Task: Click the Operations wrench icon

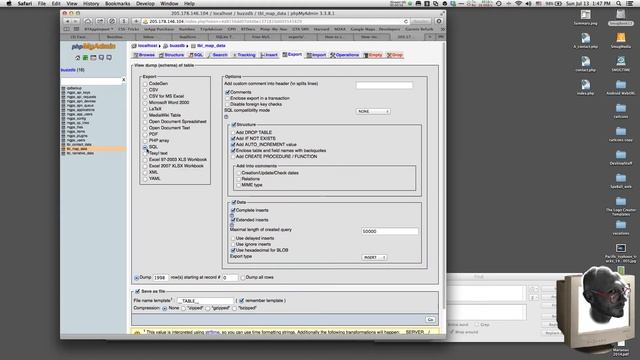Action: tap(333, 55)
